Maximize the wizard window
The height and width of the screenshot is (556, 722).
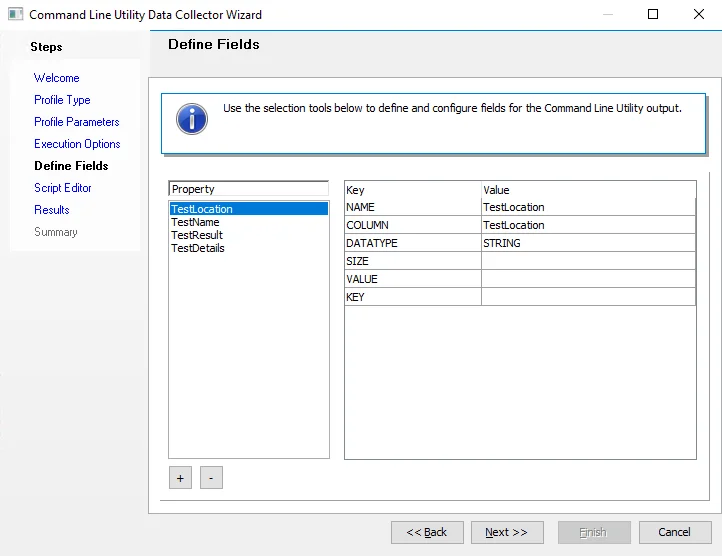(653, 14)
